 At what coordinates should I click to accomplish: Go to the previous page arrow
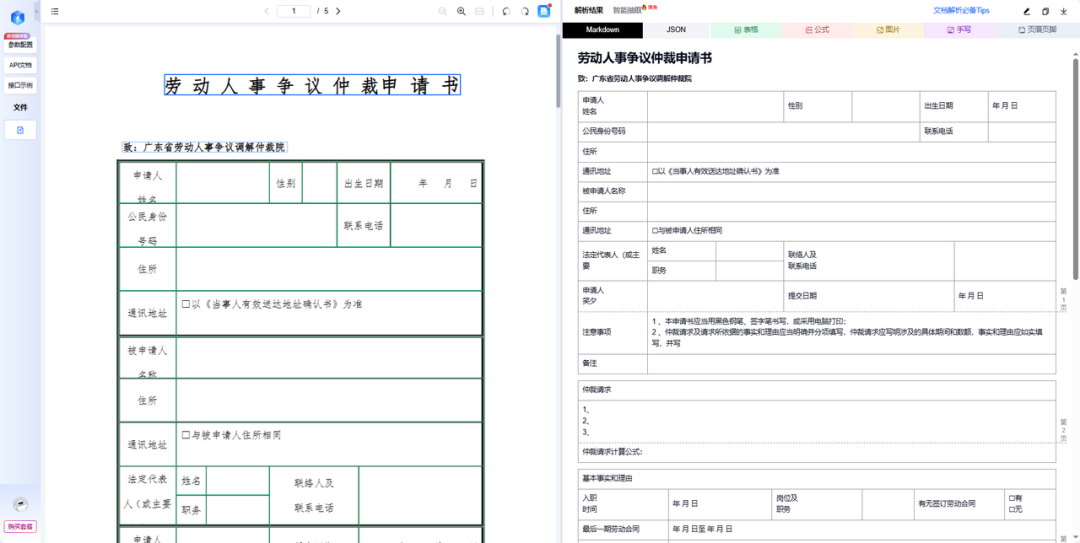[266, 11]
